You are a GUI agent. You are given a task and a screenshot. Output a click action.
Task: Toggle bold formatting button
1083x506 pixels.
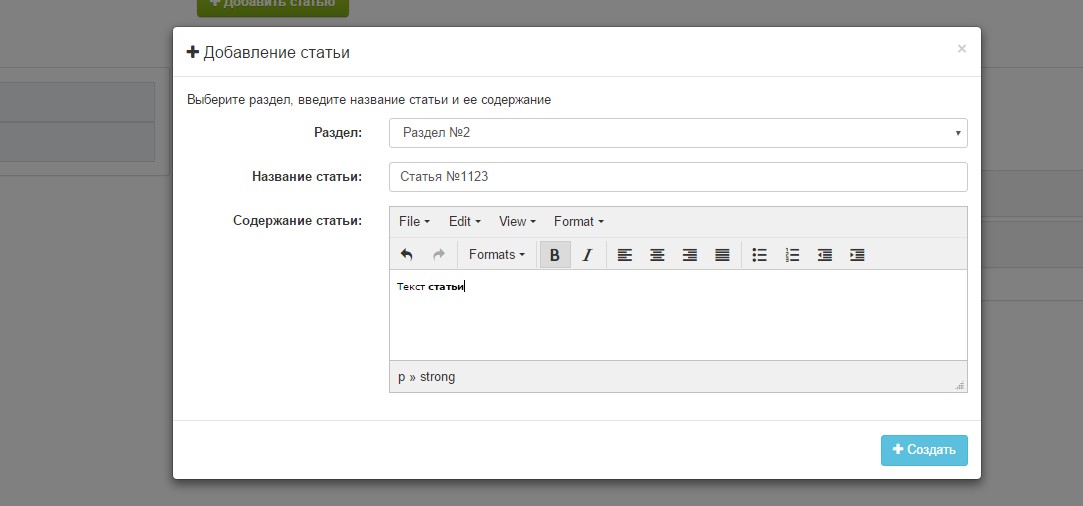tap(555, 255)
